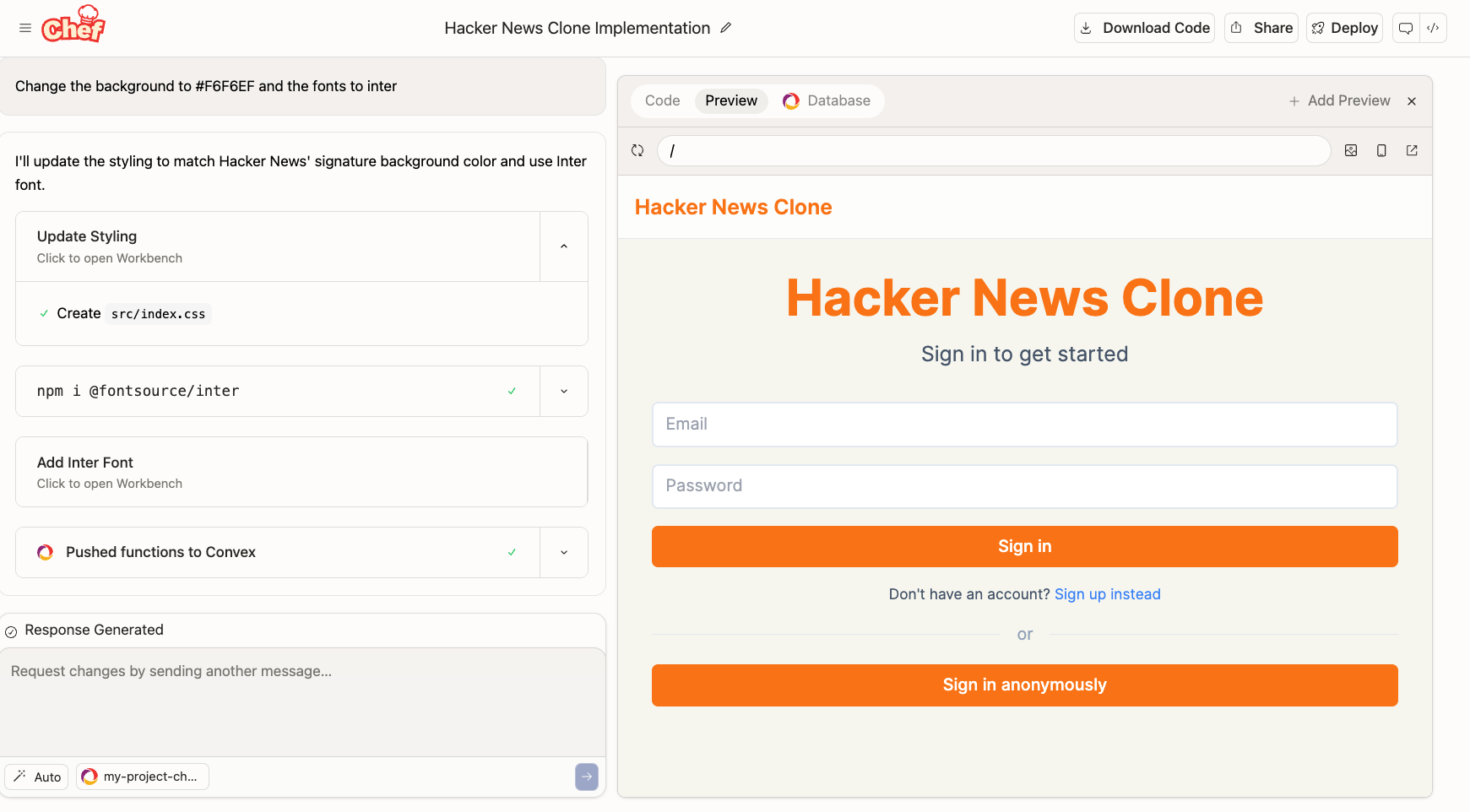Click the checkmark on npm install row
1470x812 pixels.
(x=512, y=391)
